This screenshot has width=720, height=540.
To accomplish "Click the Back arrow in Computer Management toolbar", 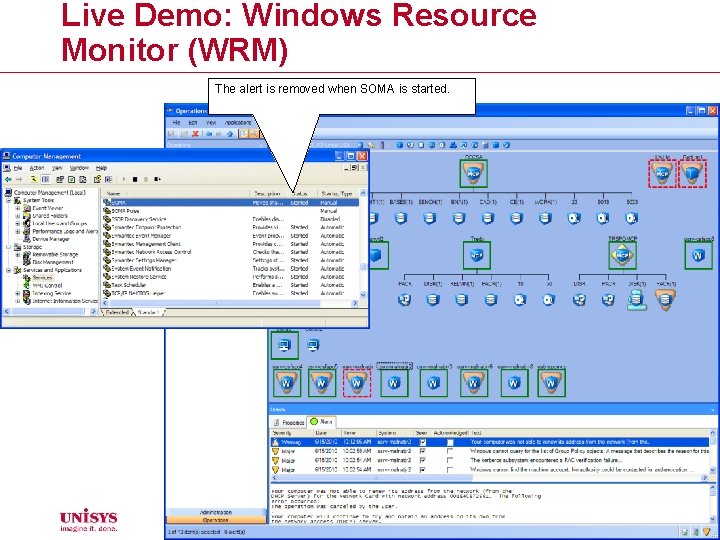I will pyautogui.click(x=8, y=179).
